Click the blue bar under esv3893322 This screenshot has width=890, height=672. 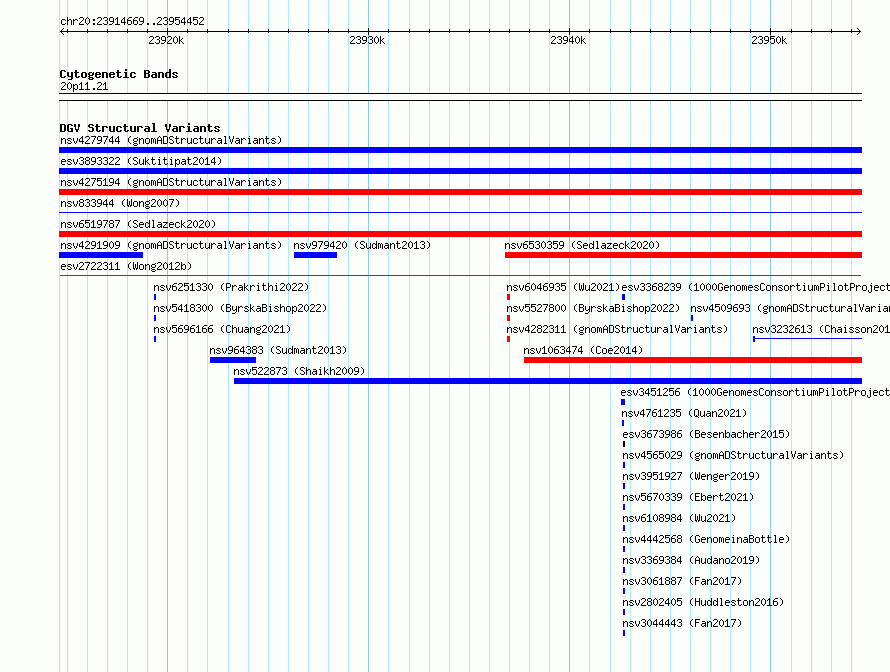460,171
